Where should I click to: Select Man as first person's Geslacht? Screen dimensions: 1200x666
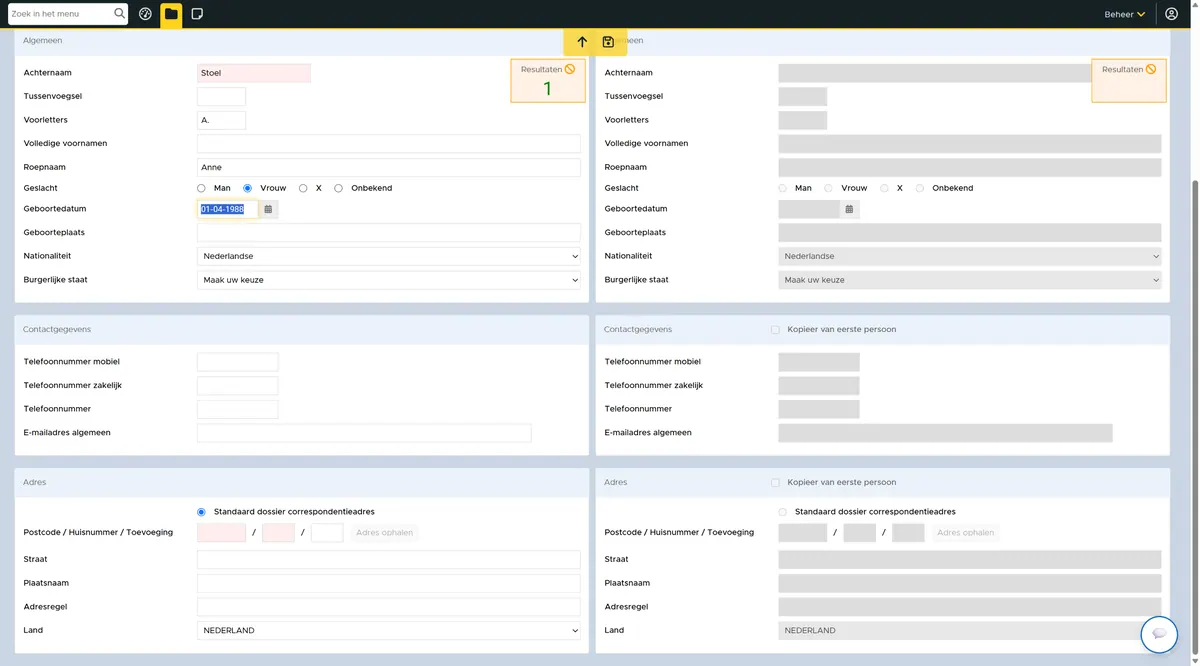click(x=201, y=188)
